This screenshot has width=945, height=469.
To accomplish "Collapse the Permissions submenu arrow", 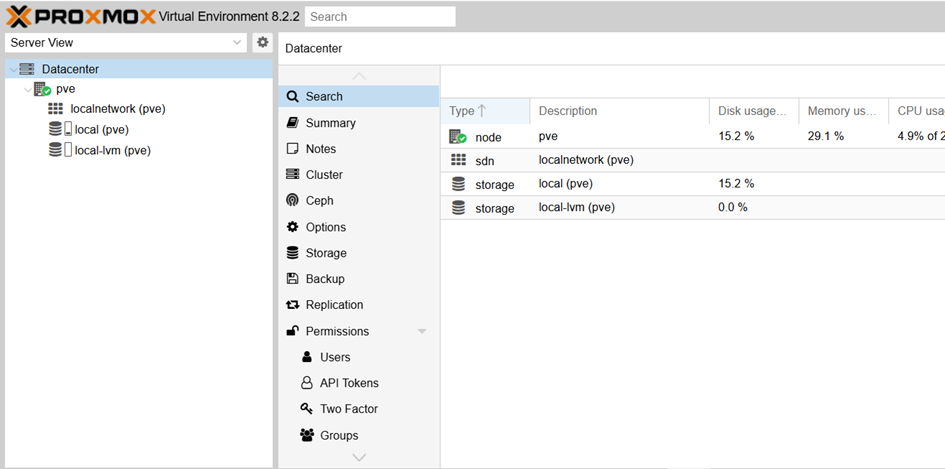I will pos(422,332).
